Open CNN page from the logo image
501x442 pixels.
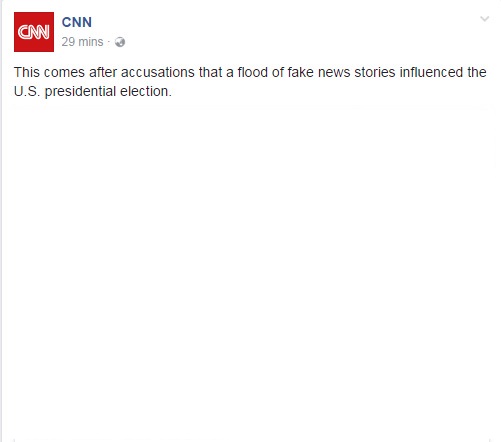(34, 32)
